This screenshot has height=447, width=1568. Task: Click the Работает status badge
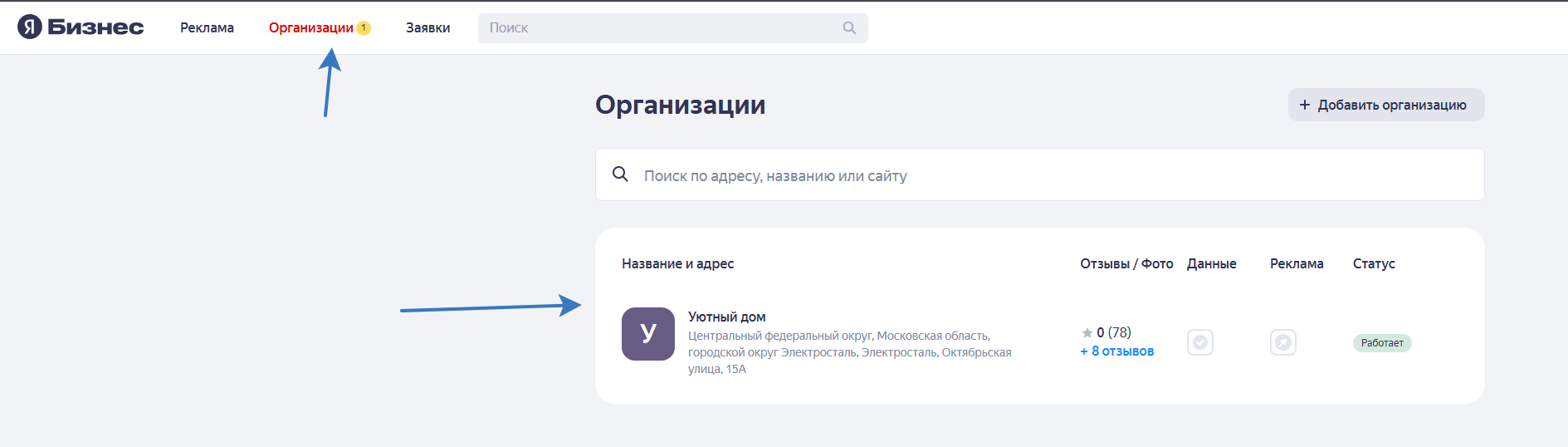tap(1381, 343)
